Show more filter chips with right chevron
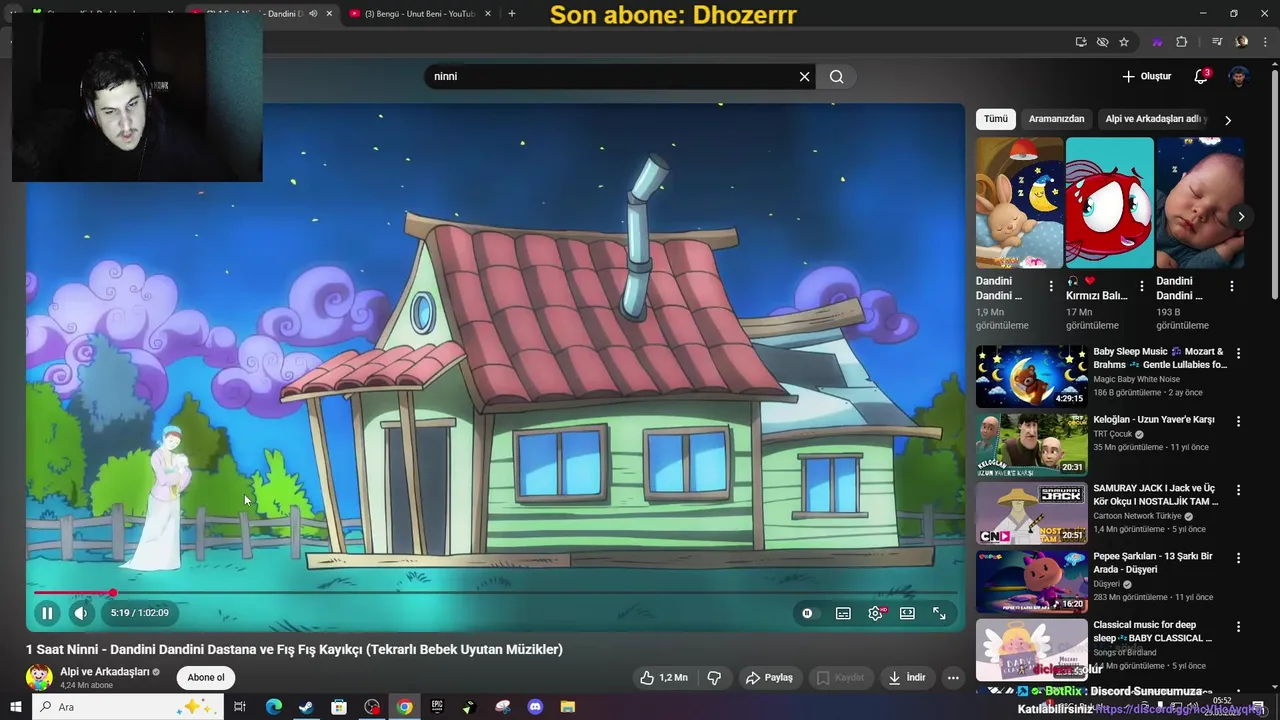The width and height of the screenshot is (1280, 720). tap(1228, 119)
